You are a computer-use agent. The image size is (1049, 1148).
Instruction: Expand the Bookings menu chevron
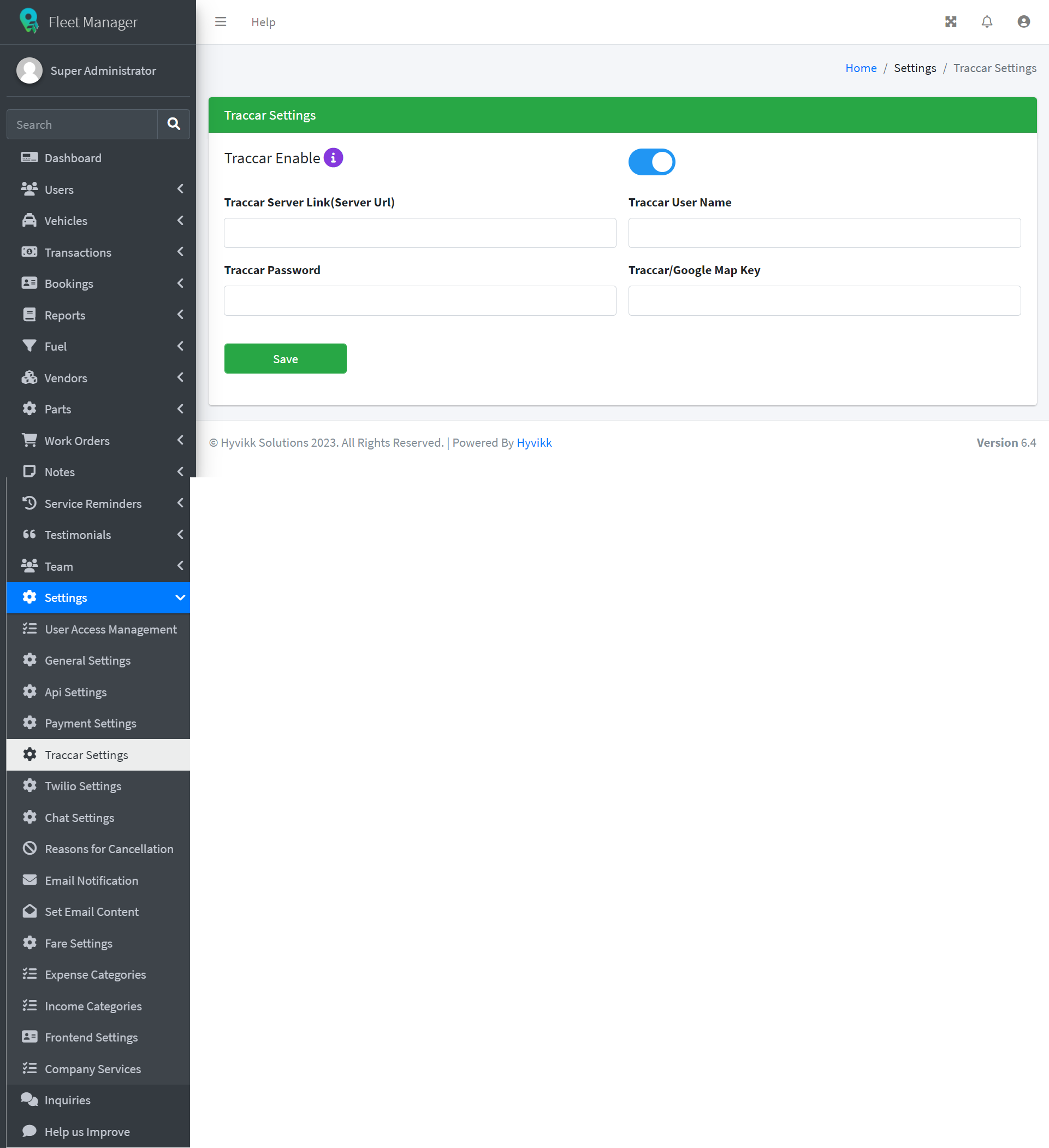click(181, 283)
